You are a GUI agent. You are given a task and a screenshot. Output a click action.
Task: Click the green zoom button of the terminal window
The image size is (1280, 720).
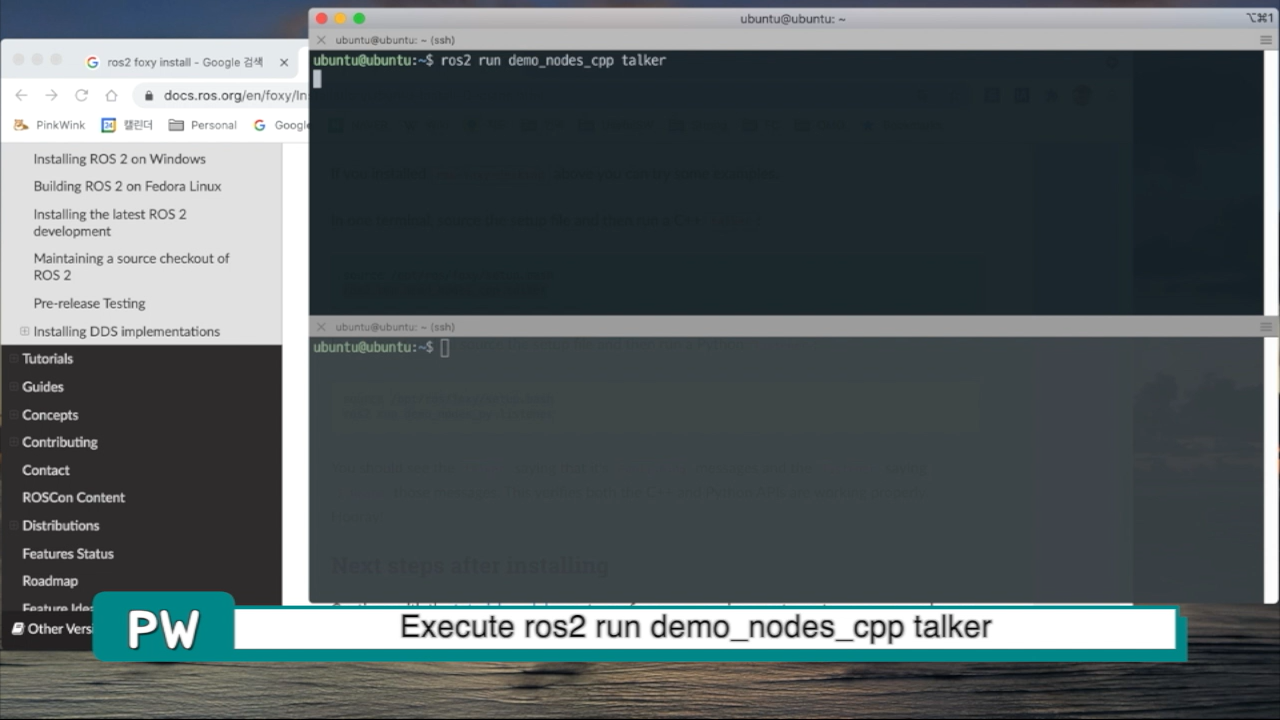(359, 19)
